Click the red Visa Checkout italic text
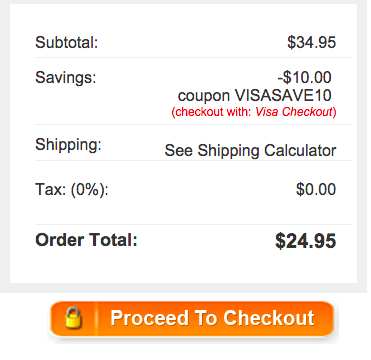The image size is (371, 360). tap(294, 112)
